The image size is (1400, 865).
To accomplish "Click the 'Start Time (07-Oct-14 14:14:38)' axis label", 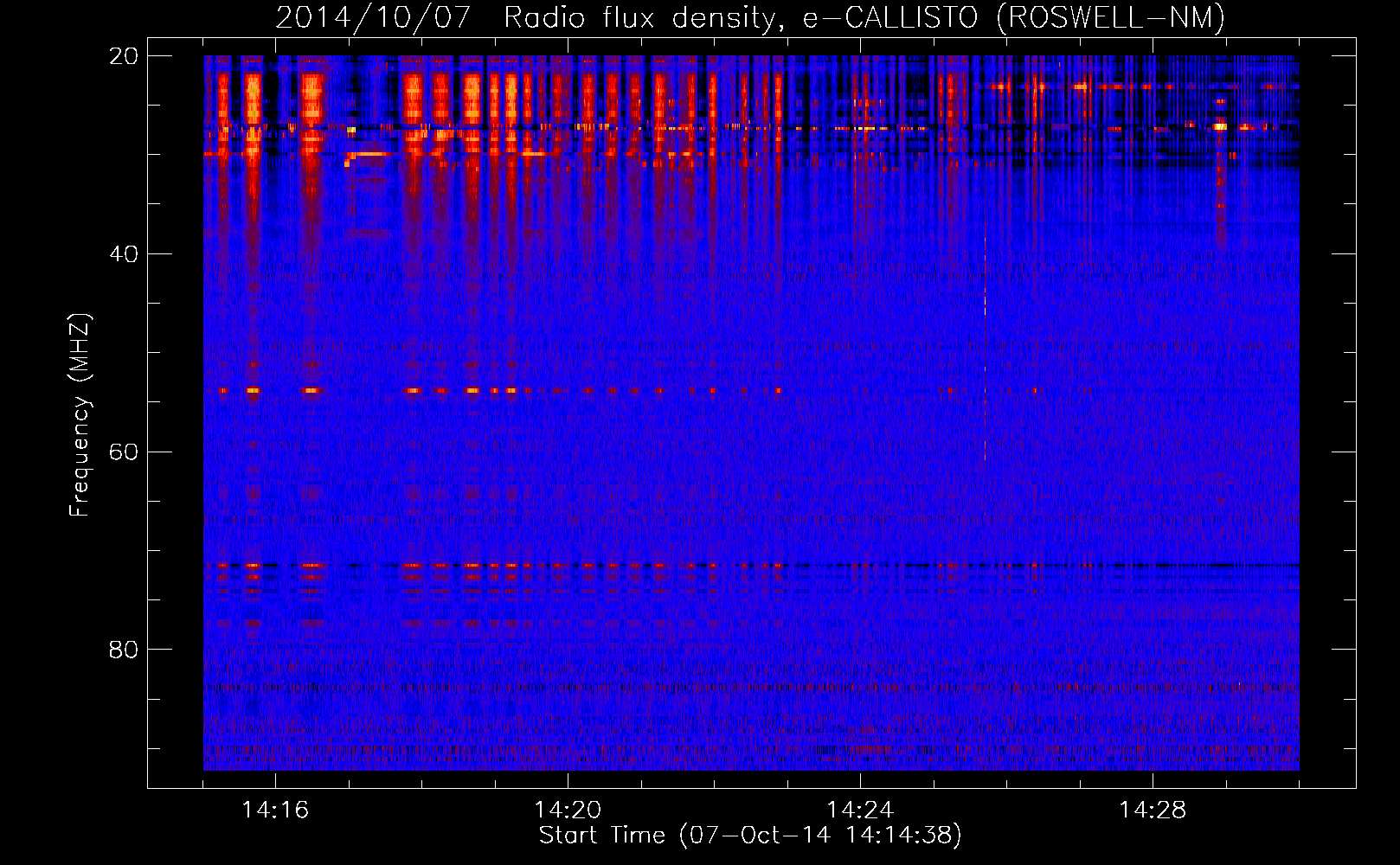I will pyautogui.click(x=750, y=836).
